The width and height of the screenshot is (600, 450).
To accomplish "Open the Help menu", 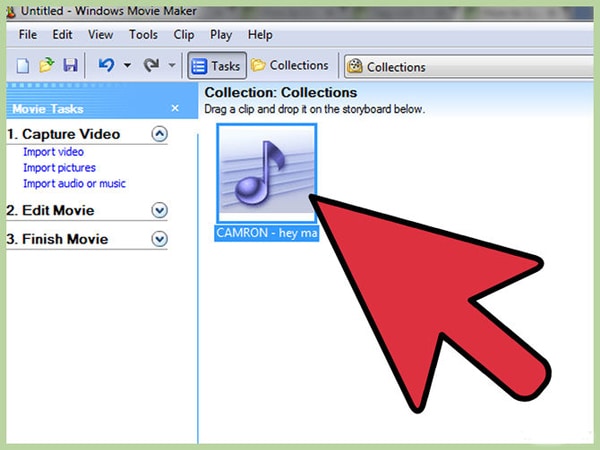I will (x=260, y=35).
